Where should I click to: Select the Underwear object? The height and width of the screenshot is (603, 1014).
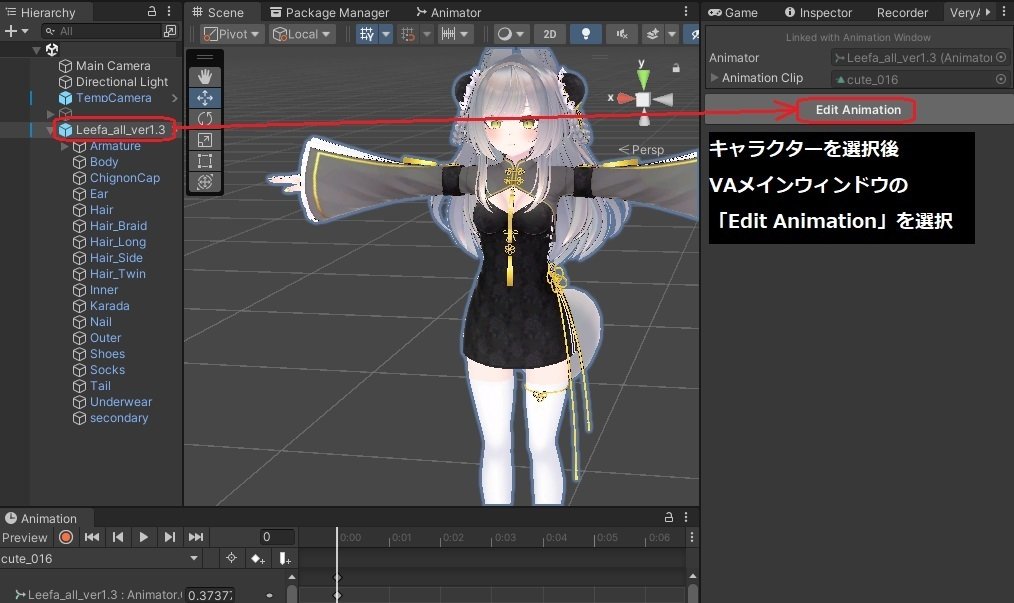(121, 402)
